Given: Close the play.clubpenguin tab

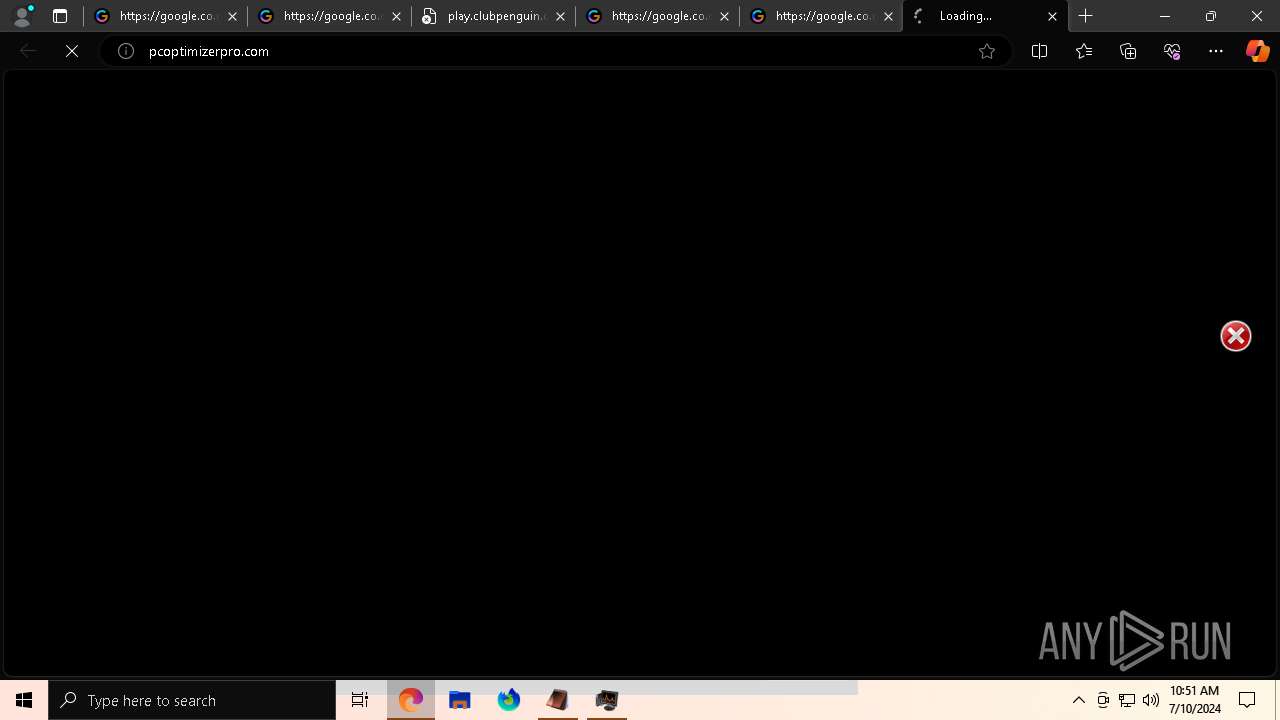Looking at the screenshot, I should pos(560,16).
